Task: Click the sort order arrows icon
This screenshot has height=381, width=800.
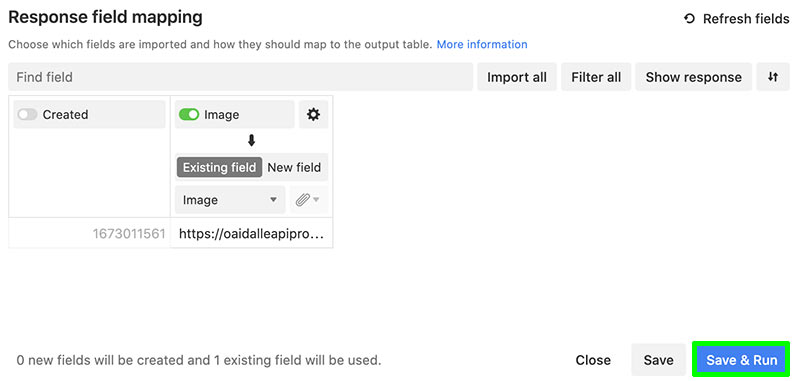Action: pos(773,77)
